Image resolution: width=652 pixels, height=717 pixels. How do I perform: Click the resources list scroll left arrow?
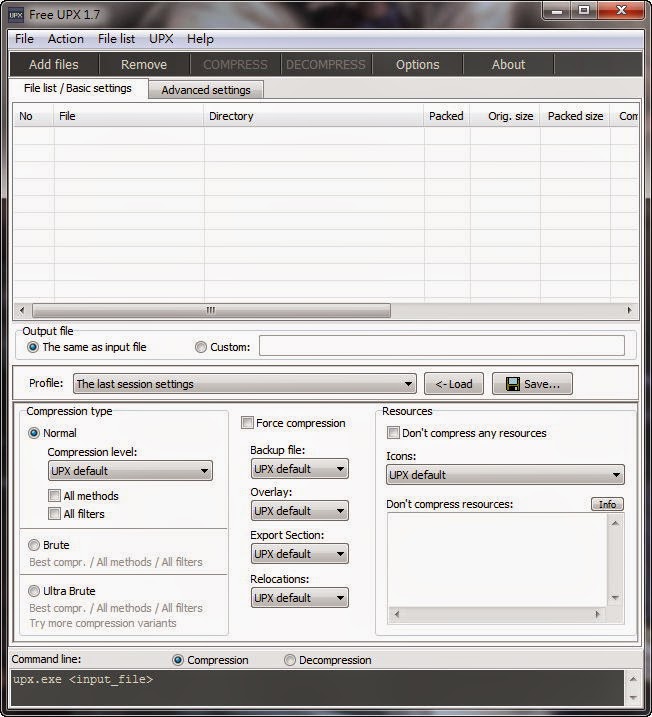396,614
